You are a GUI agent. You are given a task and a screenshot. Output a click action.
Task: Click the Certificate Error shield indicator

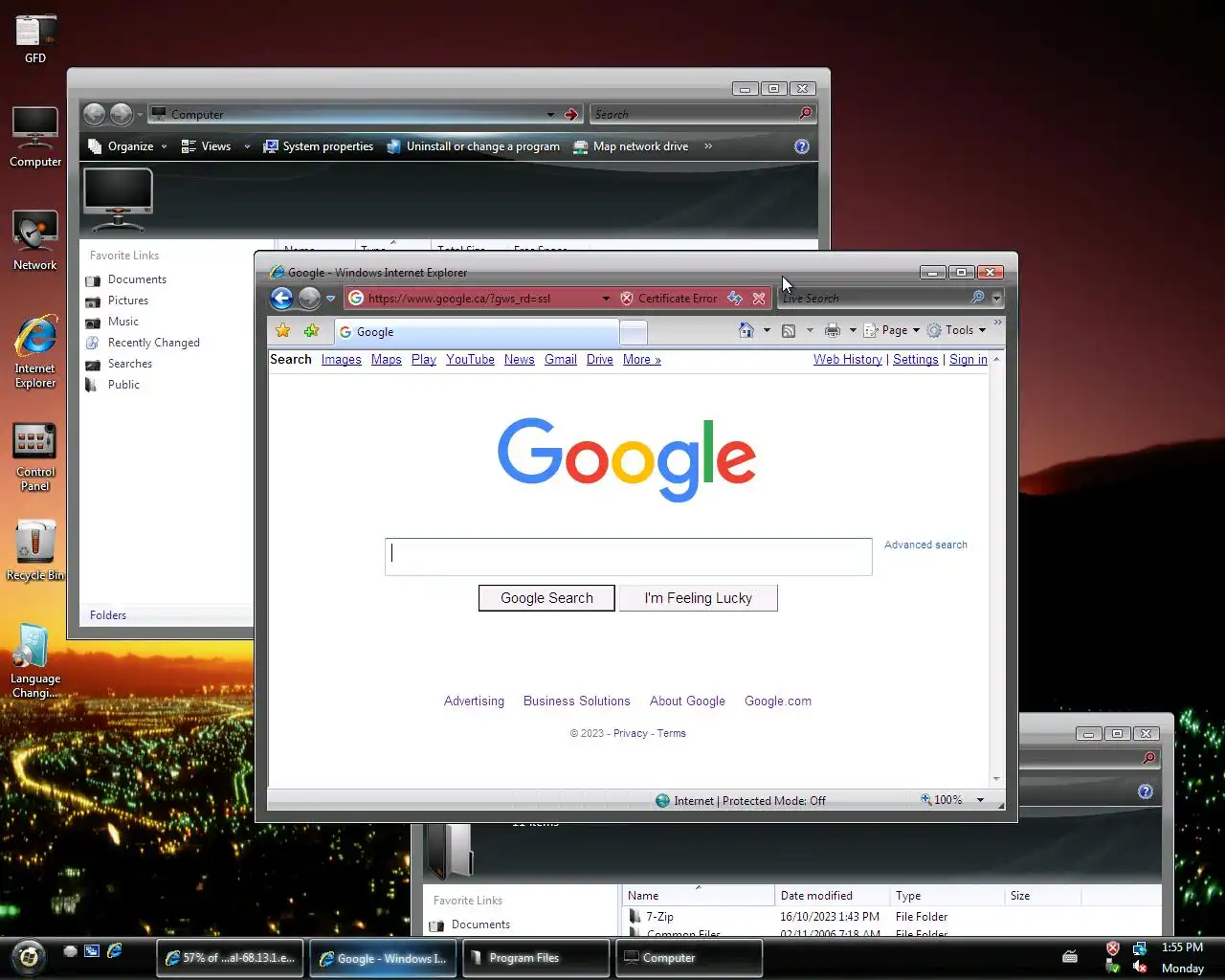click(668, 299)
